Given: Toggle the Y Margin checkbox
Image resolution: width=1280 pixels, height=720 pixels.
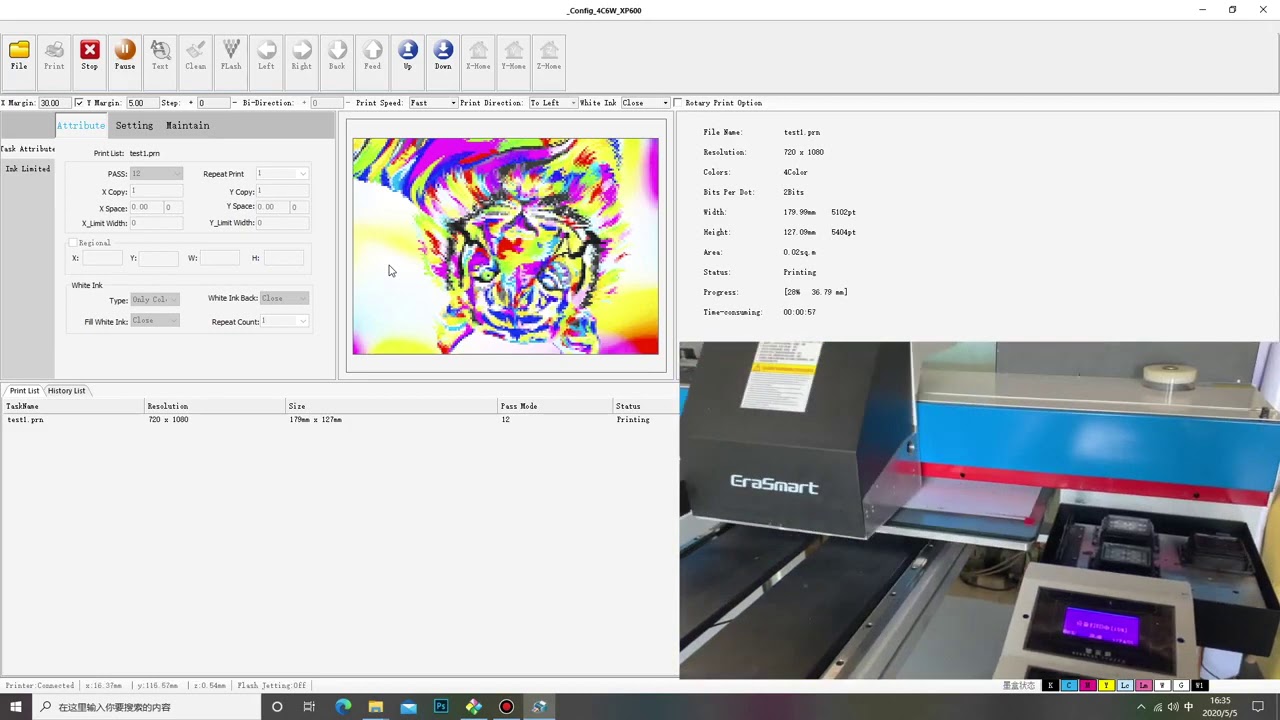Looking at the screenshot, I should pyautogui.click(x=80, y=103).
